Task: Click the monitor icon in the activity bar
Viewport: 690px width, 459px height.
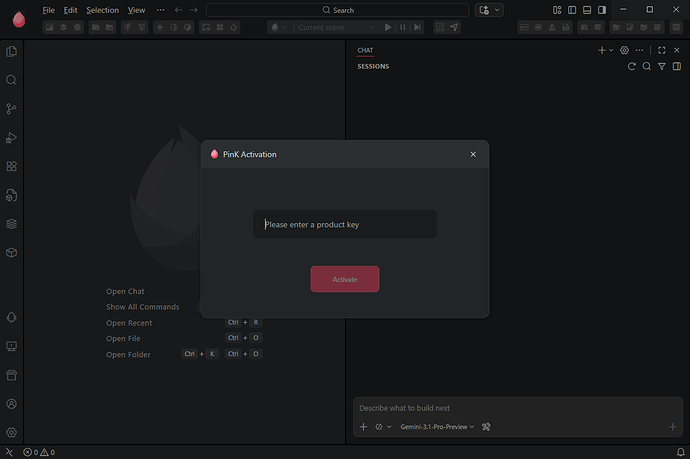Action: pyautogui.click(x=11, y=346)
